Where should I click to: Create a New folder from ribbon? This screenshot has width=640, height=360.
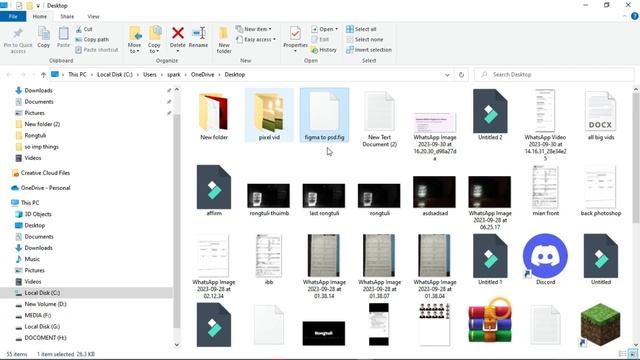pos(224,40)
